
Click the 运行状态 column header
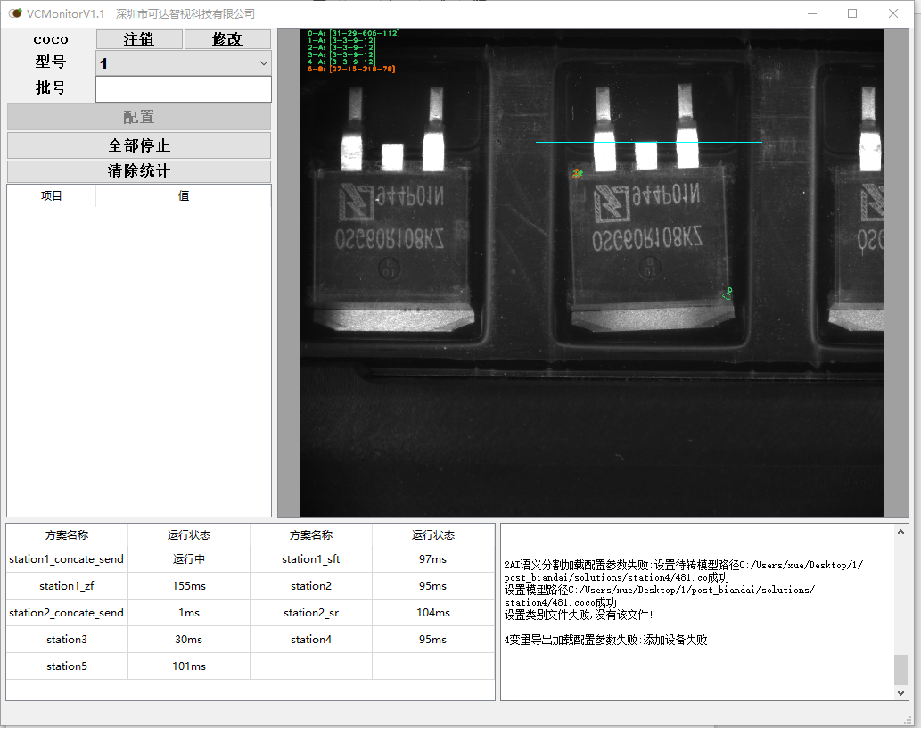click(x=189, y=534)
